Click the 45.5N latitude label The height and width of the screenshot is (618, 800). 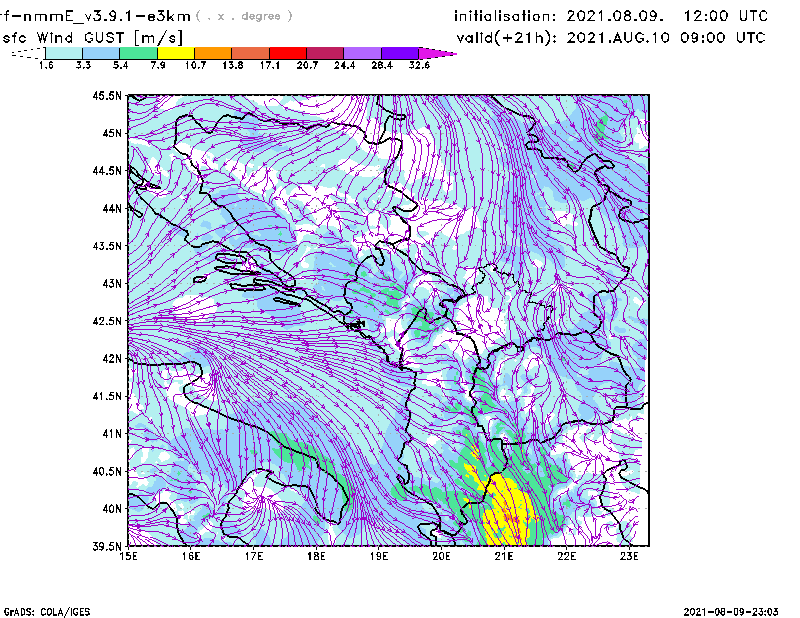107,95
